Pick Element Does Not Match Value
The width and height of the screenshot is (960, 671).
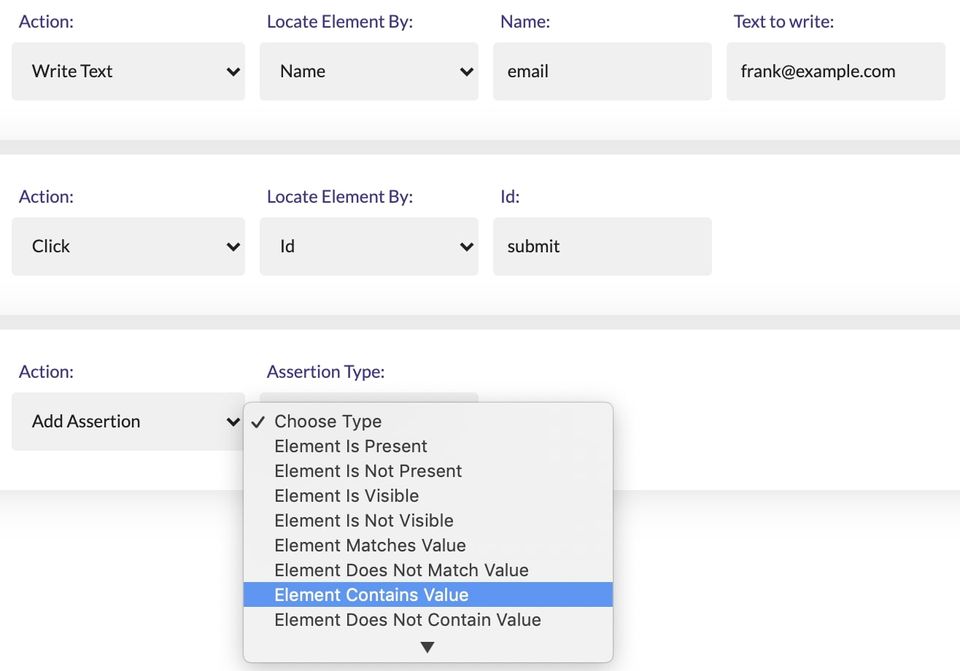[x=401, y=570]
